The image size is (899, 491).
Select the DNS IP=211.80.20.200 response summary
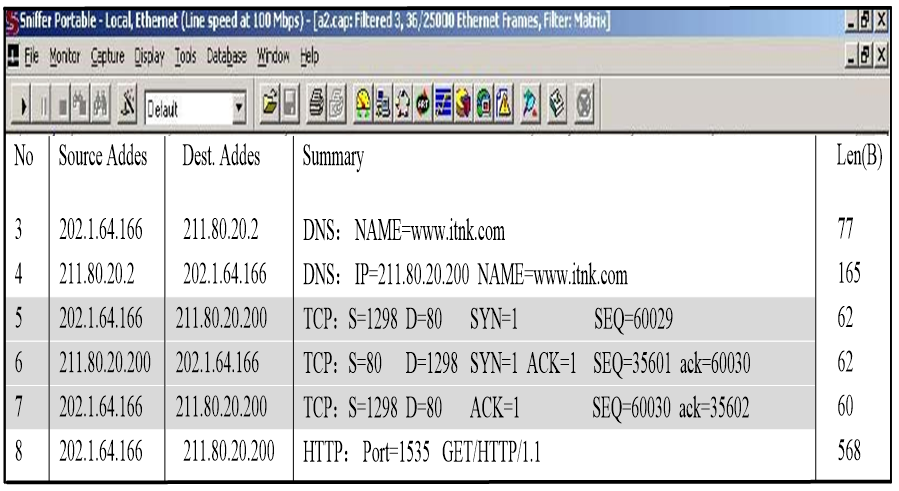pos(465,275)
